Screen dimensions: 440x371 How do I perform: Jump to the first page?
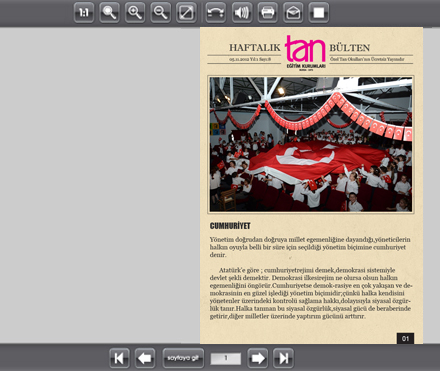pos(119,358)
